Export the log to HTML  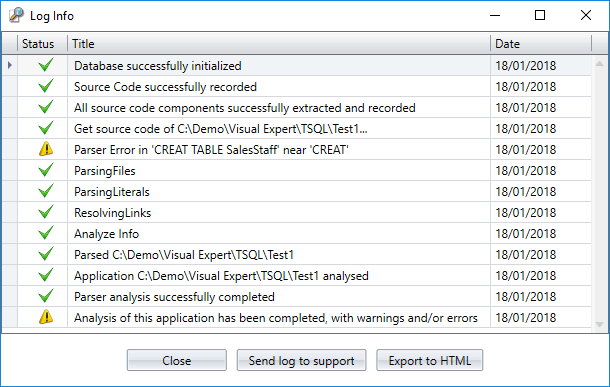tap(429, 360)
